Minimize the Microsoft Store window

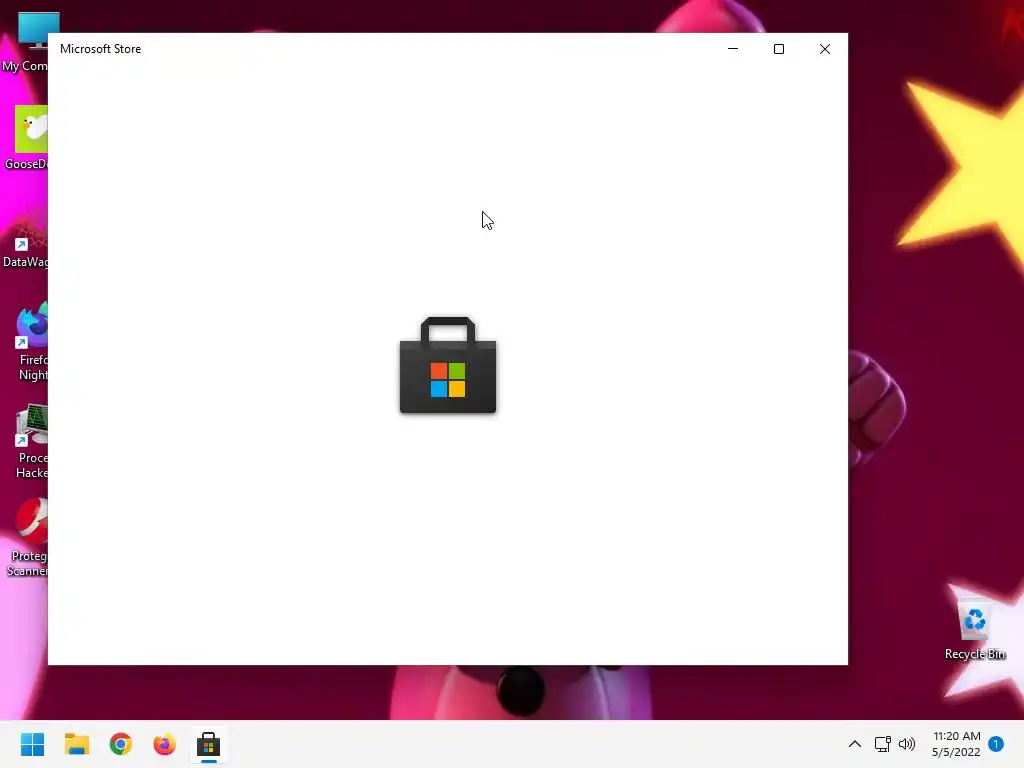coord(733,49)
